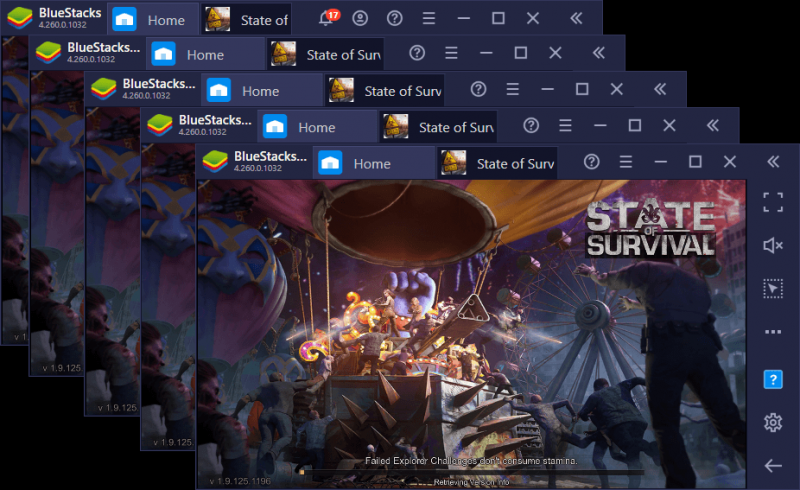The width and height of the screenshot is (800, 490).
Task: Click the 'Retrieving version info' loading text
Action: pos(471,482)
